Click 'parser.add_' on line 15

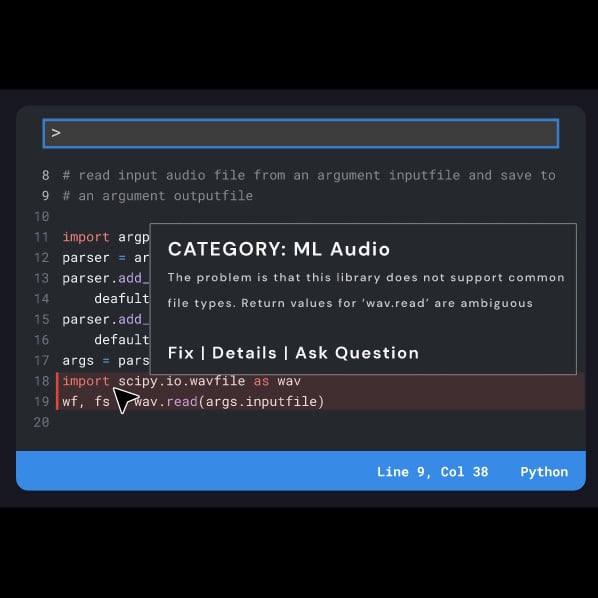pos(106,320)
